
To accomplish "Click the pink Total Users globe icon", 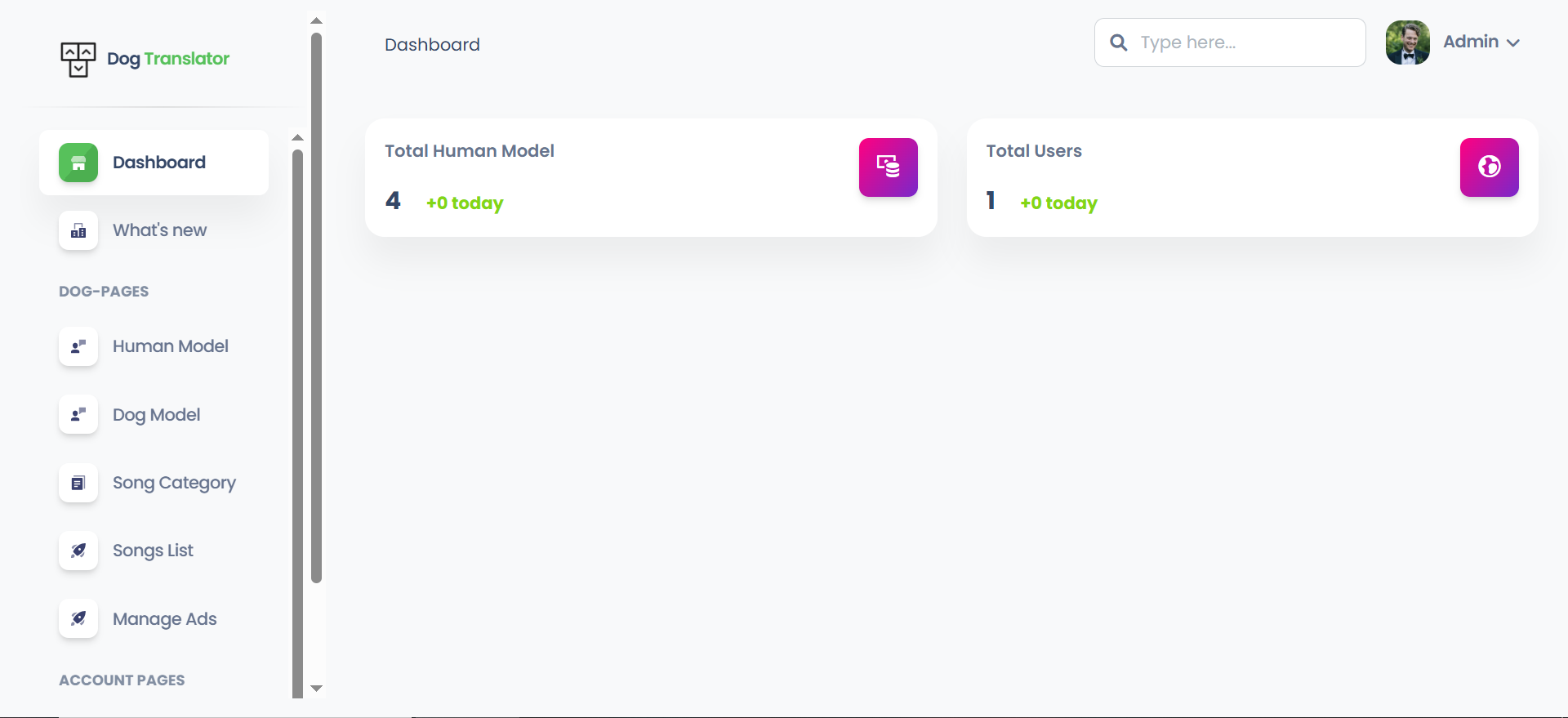I will (1489, 167).
